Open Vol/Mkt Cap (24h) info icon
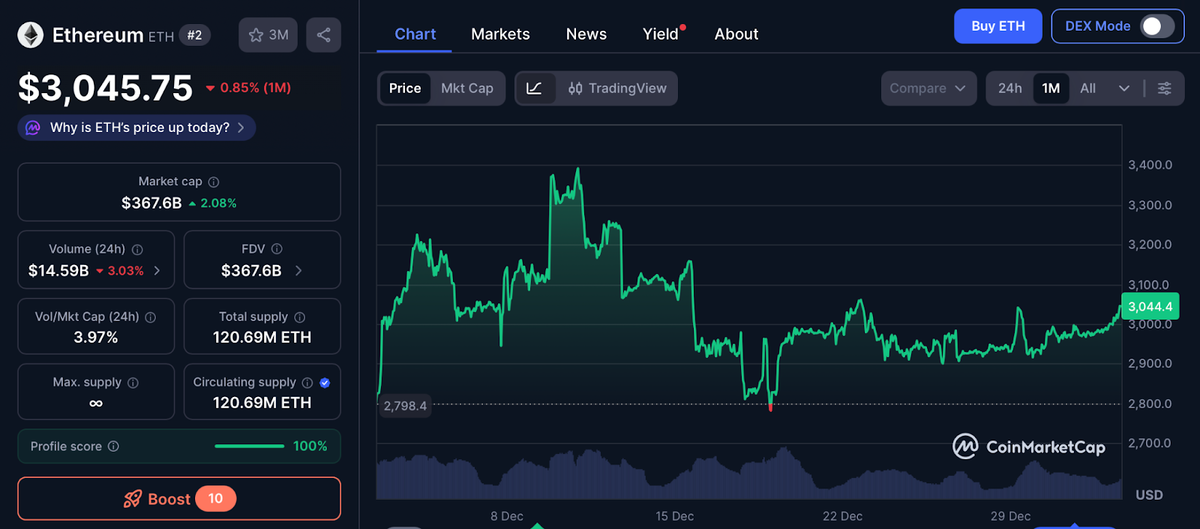 click(x=150, y=317)
